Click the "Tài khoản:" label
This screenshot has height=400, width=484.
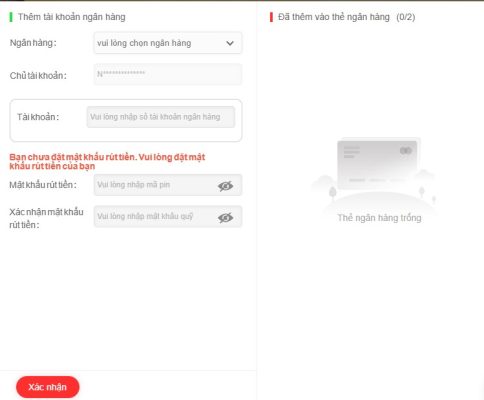point(38,117)
